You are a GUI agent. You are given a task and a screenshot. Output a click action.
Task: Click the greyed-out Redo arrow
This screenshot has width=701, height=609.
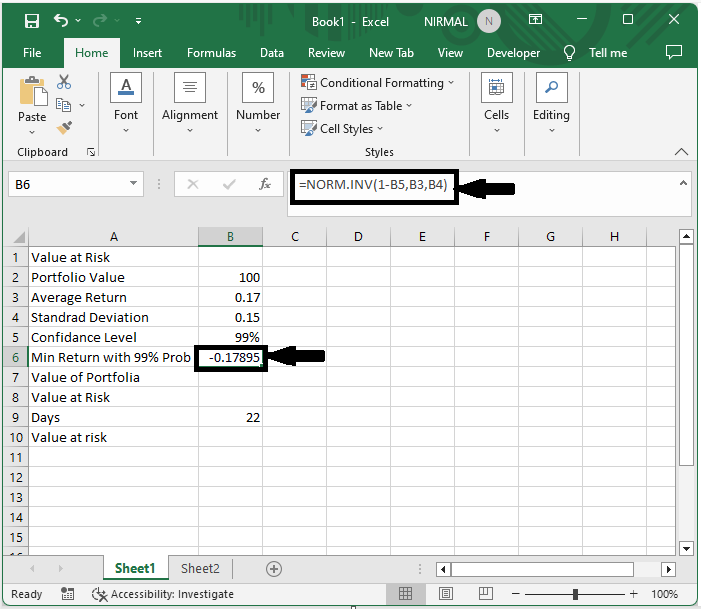(x=100, y=20)
